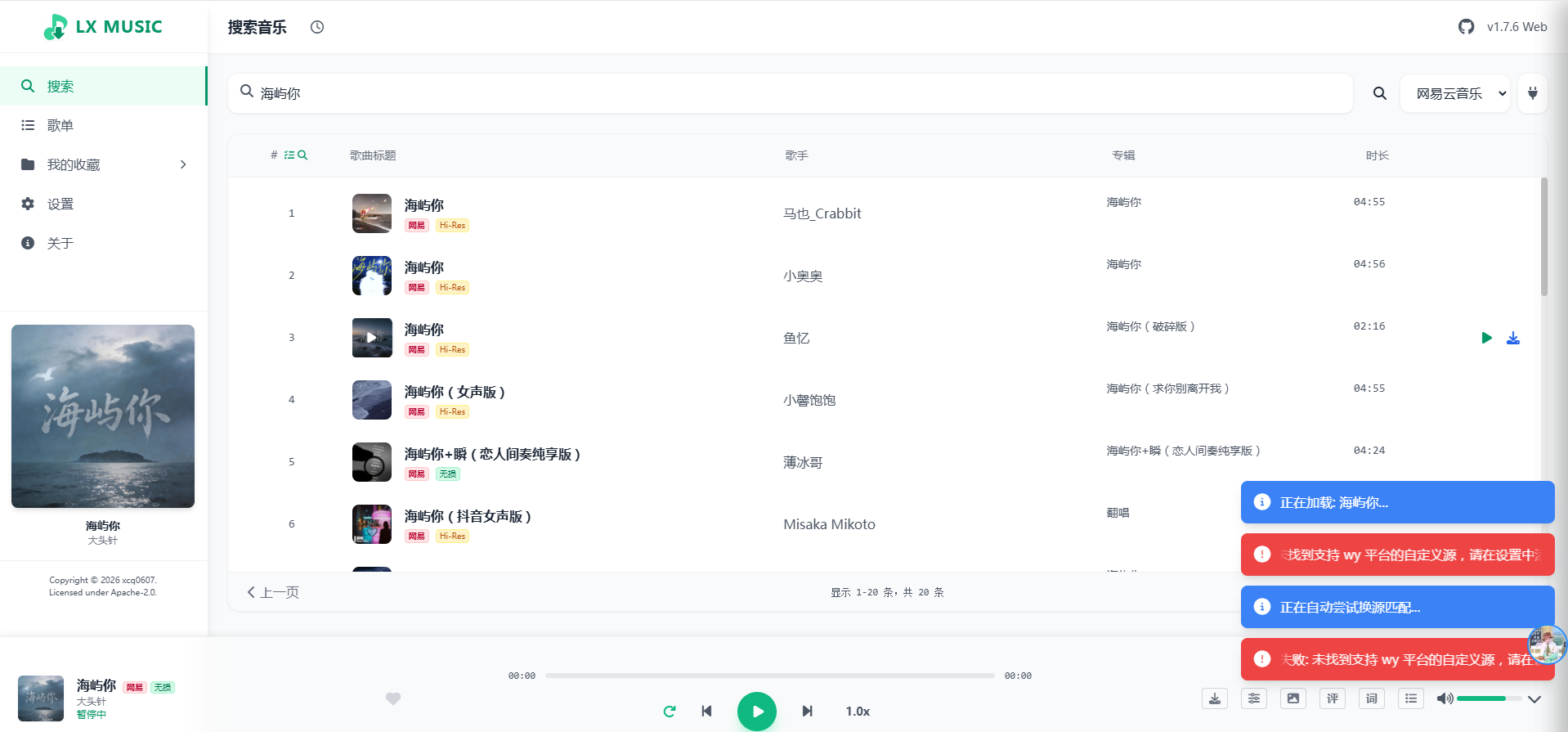Screen dimensions: 1568x732
Task: Go to previous page with 上一页
Action: pos(273,592)
